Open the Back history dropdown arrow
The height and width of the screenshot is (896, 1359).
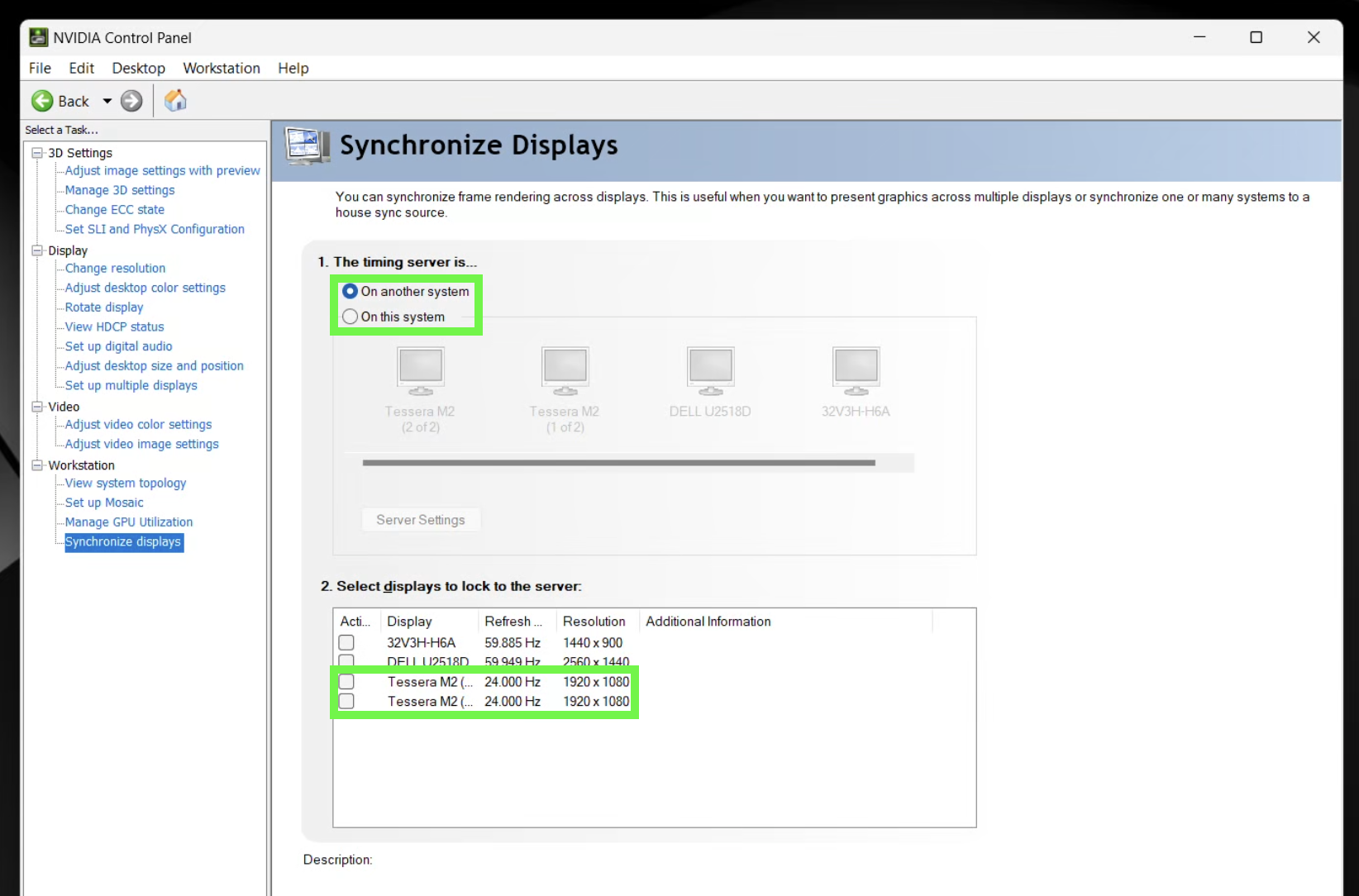pos(107,101)
